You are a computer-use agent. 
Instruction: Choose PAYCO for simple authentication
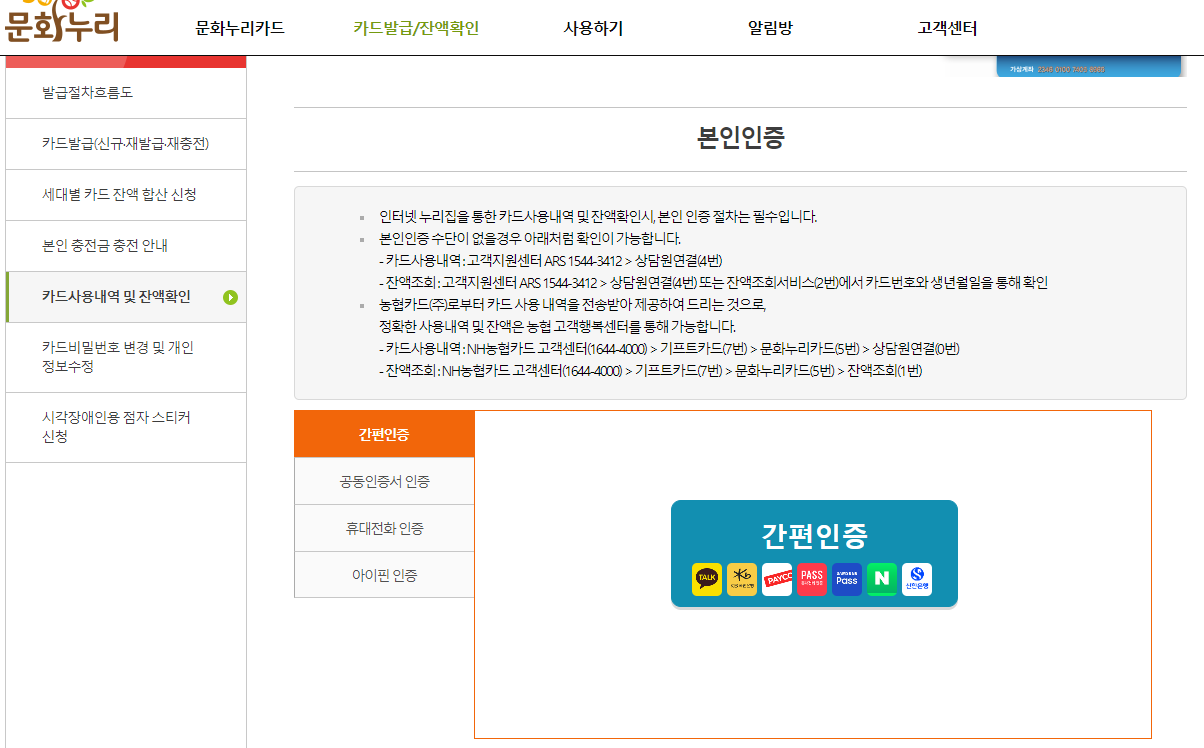(x=777, y=578)
